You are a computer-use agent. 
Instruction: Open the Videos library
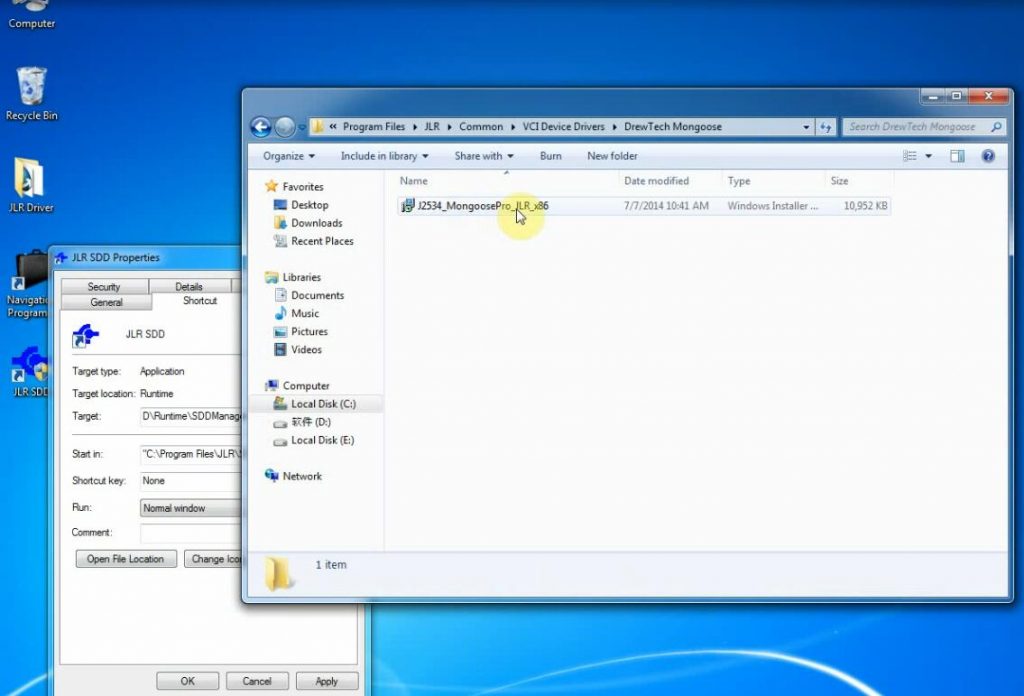306,350
